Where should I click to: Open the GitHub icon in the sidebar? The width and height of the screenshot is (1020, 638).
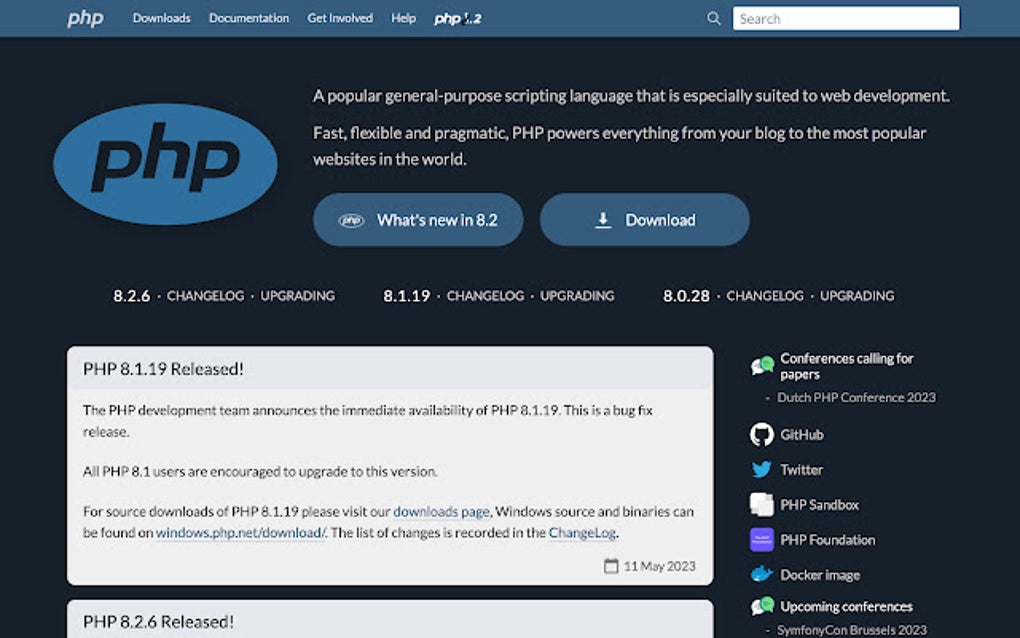761,434
